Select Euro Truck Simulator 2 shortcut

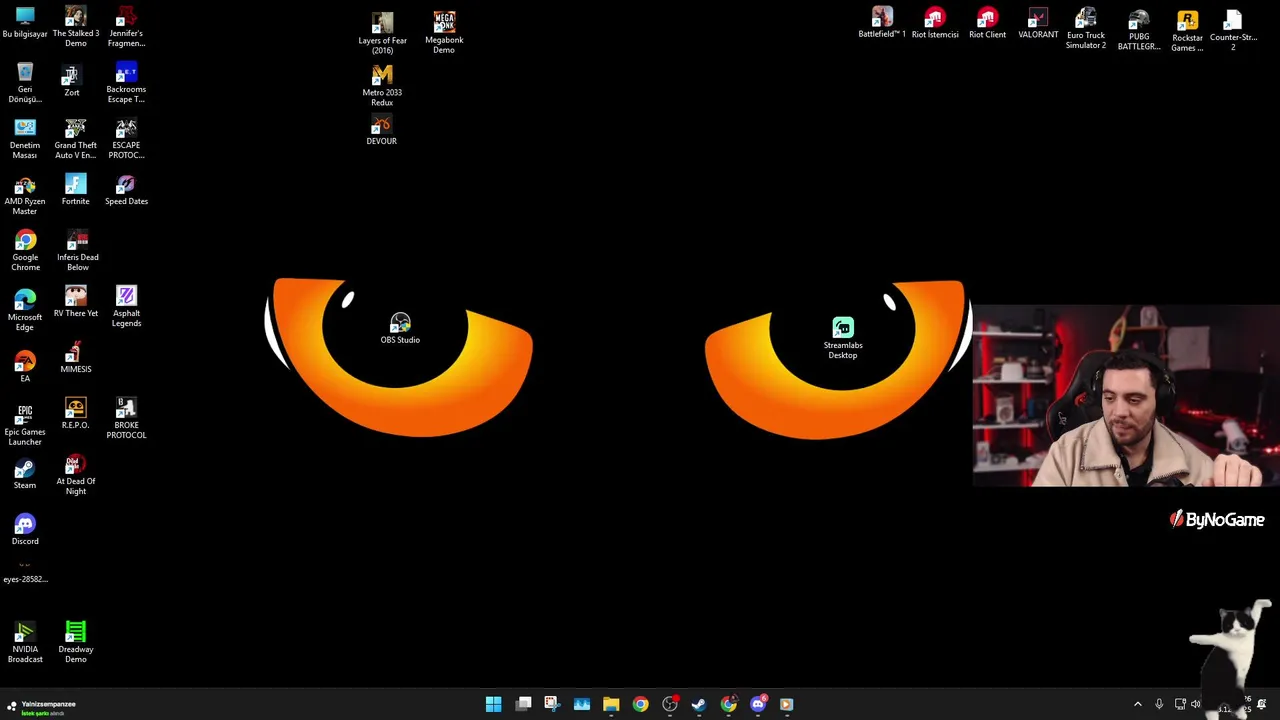click(1086, 29)
